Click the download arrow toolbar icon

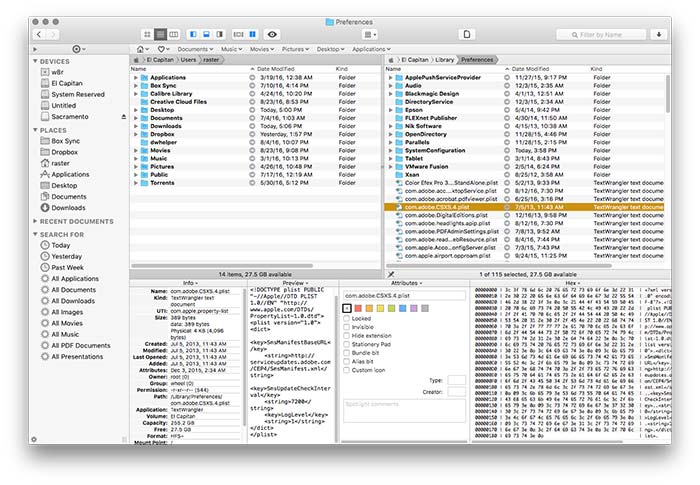click(660, 34)
